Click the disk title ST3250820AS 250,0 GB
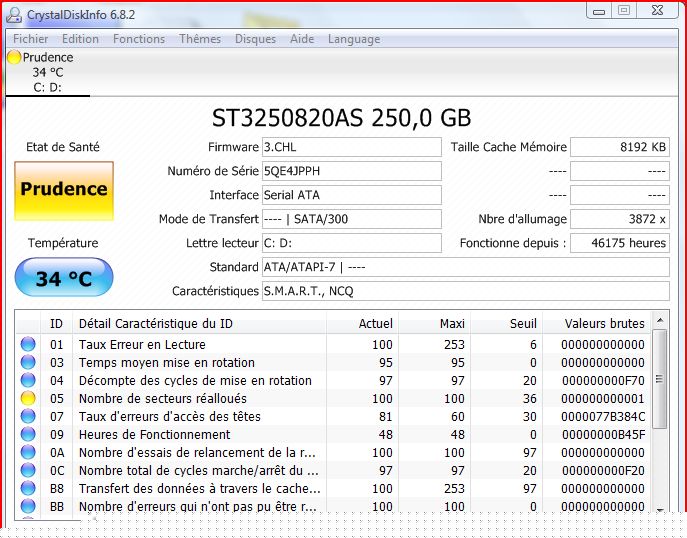 pos(341,118)
